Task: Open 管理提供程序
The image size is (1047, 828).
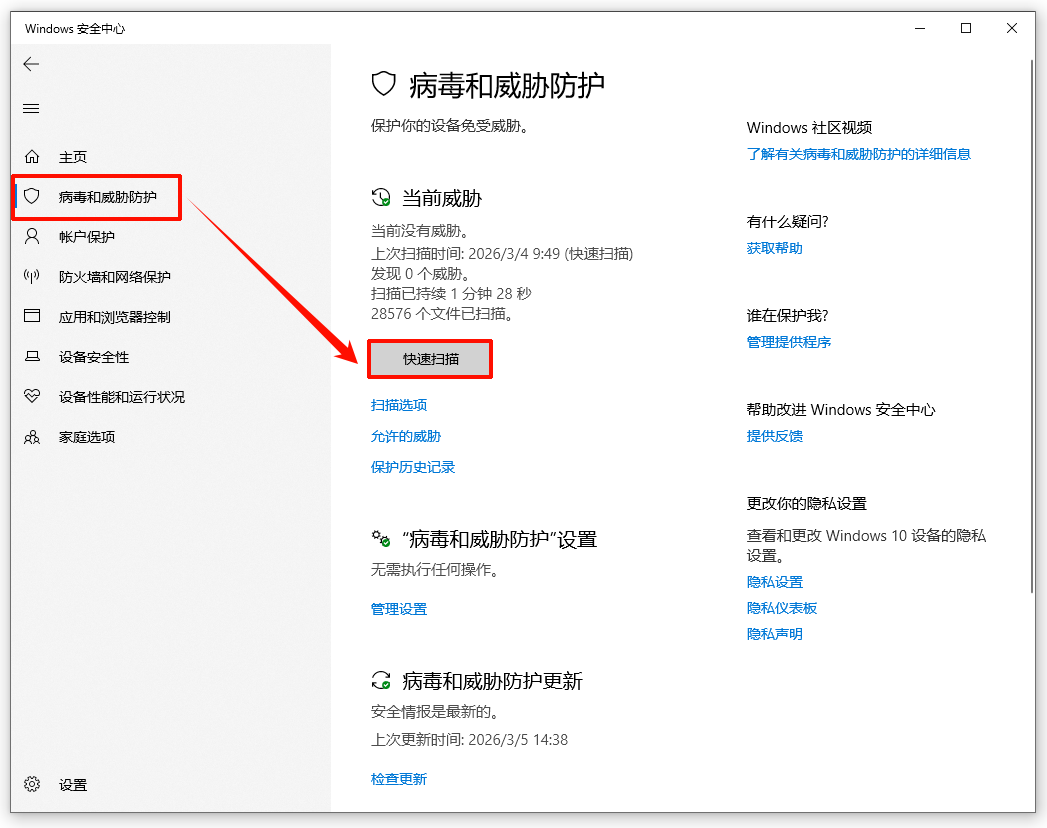Action: click(x=789, y=341)
